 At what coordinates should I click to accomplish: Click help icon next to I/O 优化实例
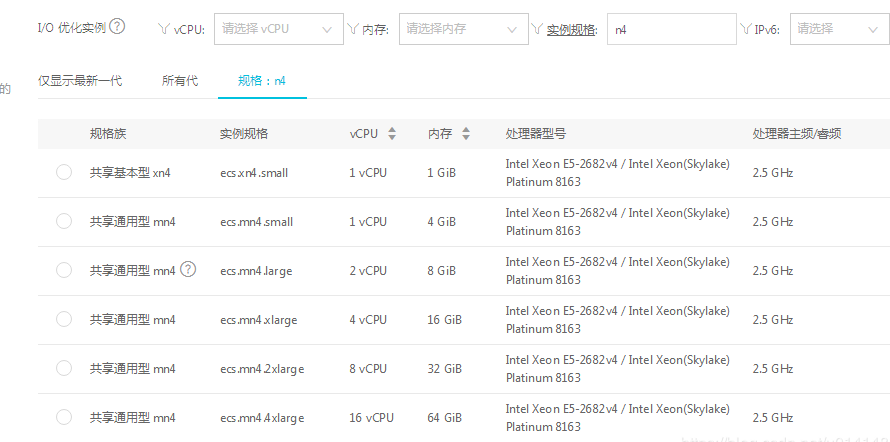point(117,27)
